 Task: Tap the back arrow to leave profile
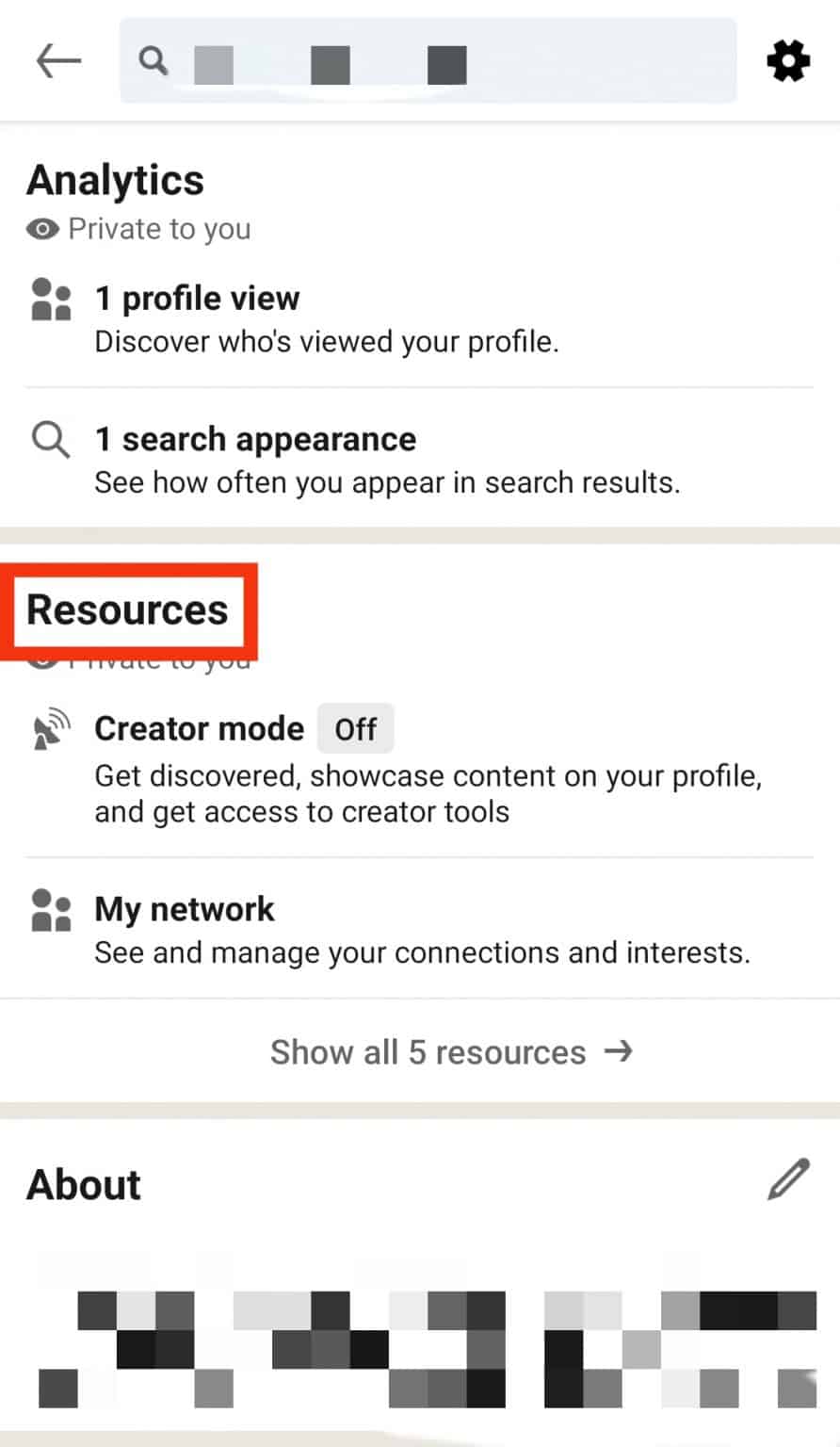(x=58, y=60)
